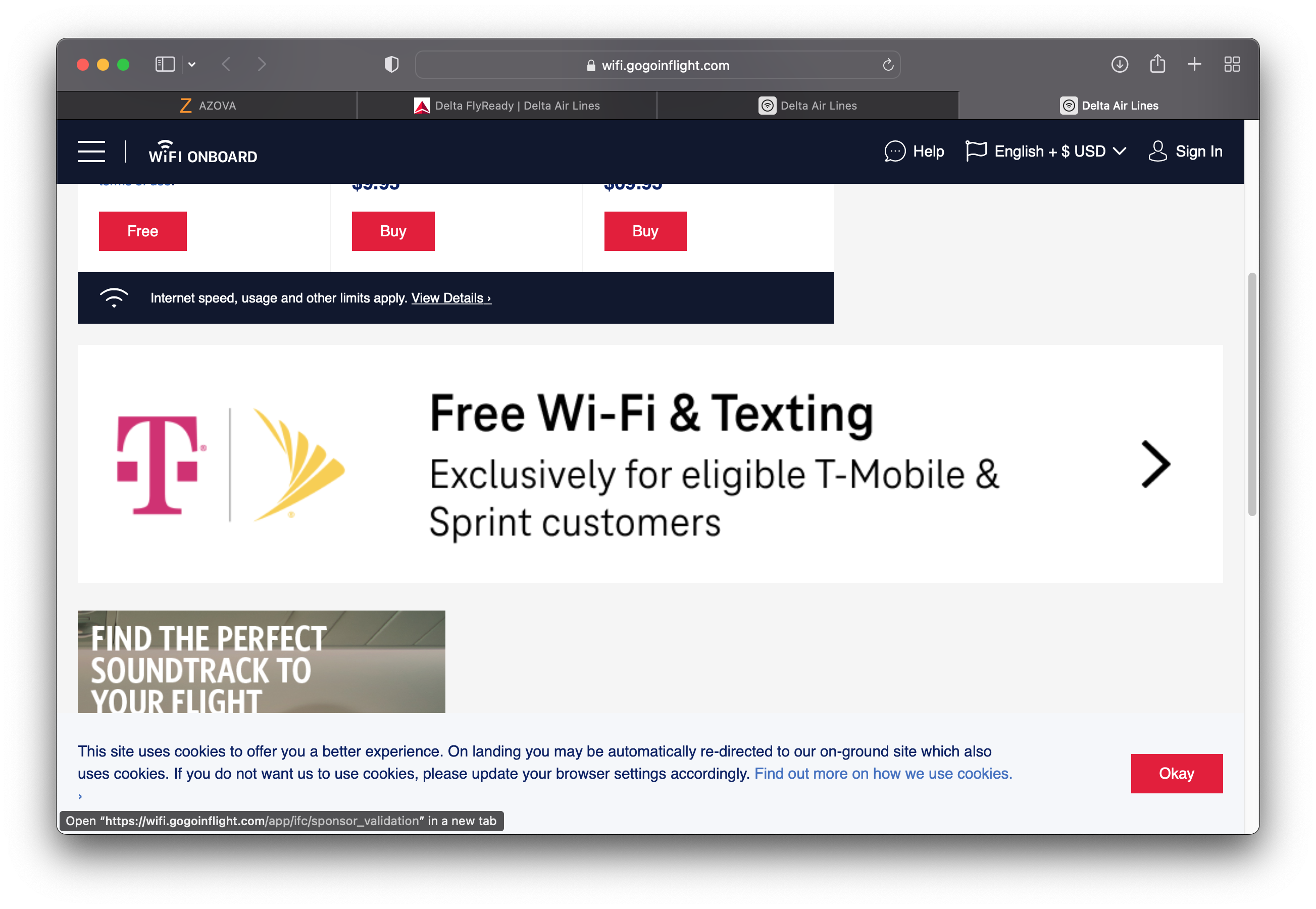Click the page vertical scrollbar thumb
The image size is (1316, 909).
1252,394
